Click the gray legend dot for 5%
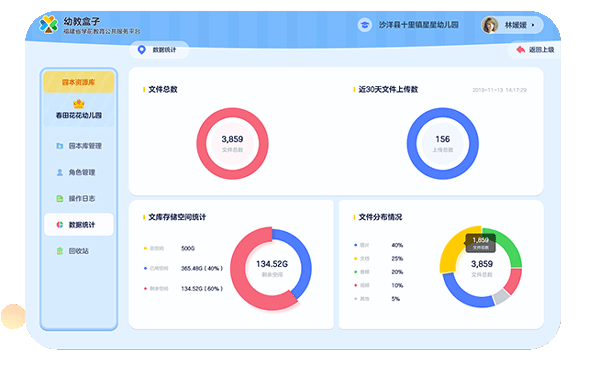The height and width of the screenshot is (387, 600). click(x=355, y=299)
